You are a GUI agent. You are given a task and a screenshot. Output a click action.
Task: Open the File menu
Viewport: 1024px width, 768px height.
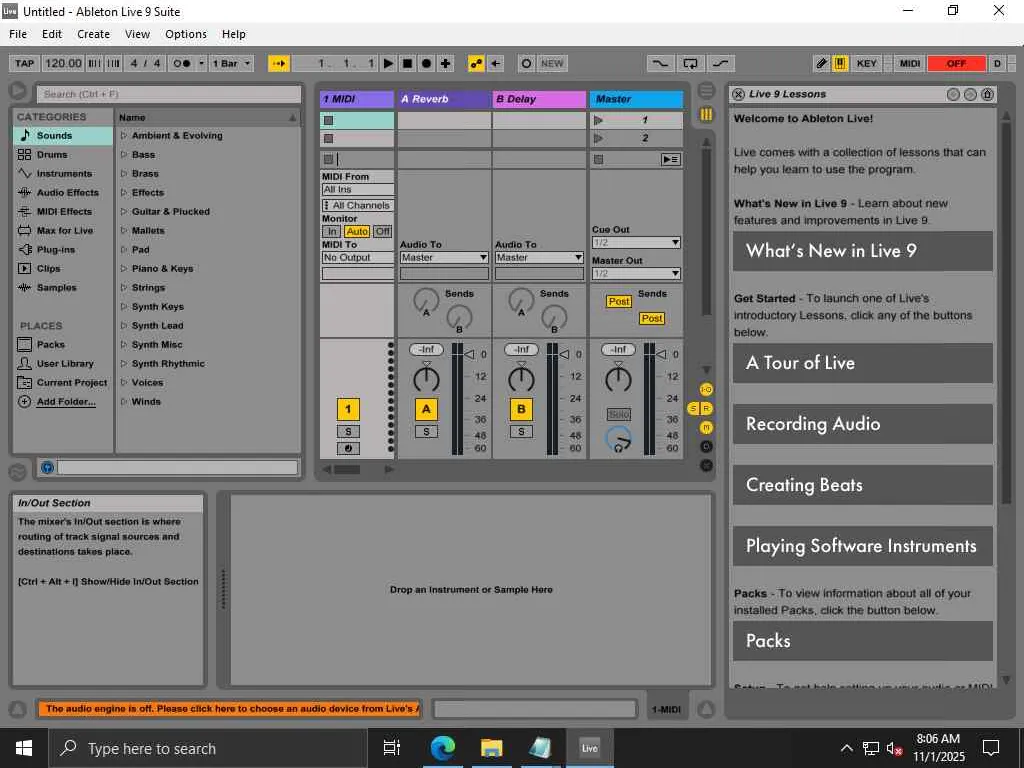click(18, 34)
